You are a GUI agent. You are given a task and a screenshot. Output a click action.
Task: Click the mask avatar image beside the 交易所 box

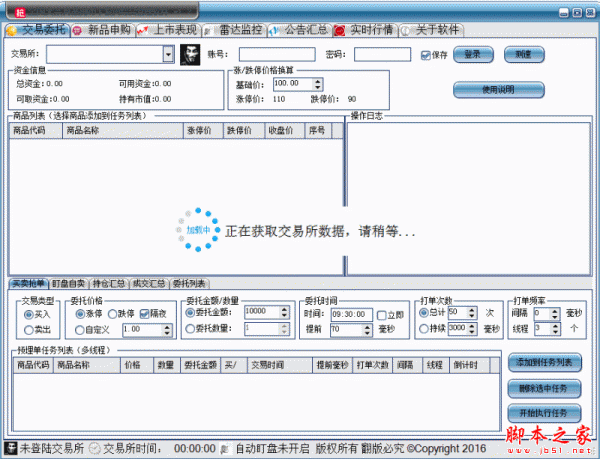[x=190, y=55]
